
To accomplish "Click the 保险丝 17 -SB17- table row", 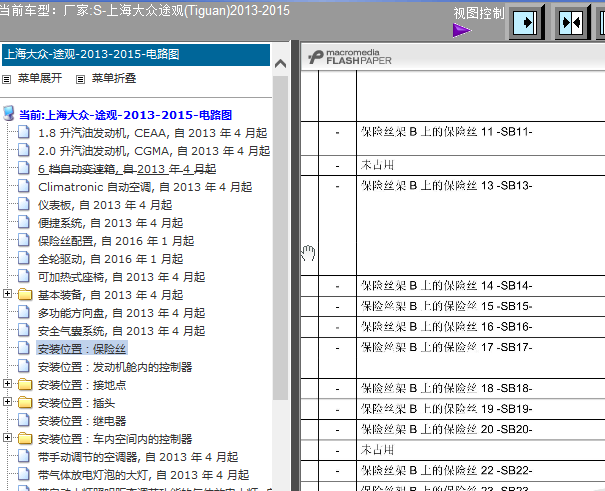I will coord(453,358).
